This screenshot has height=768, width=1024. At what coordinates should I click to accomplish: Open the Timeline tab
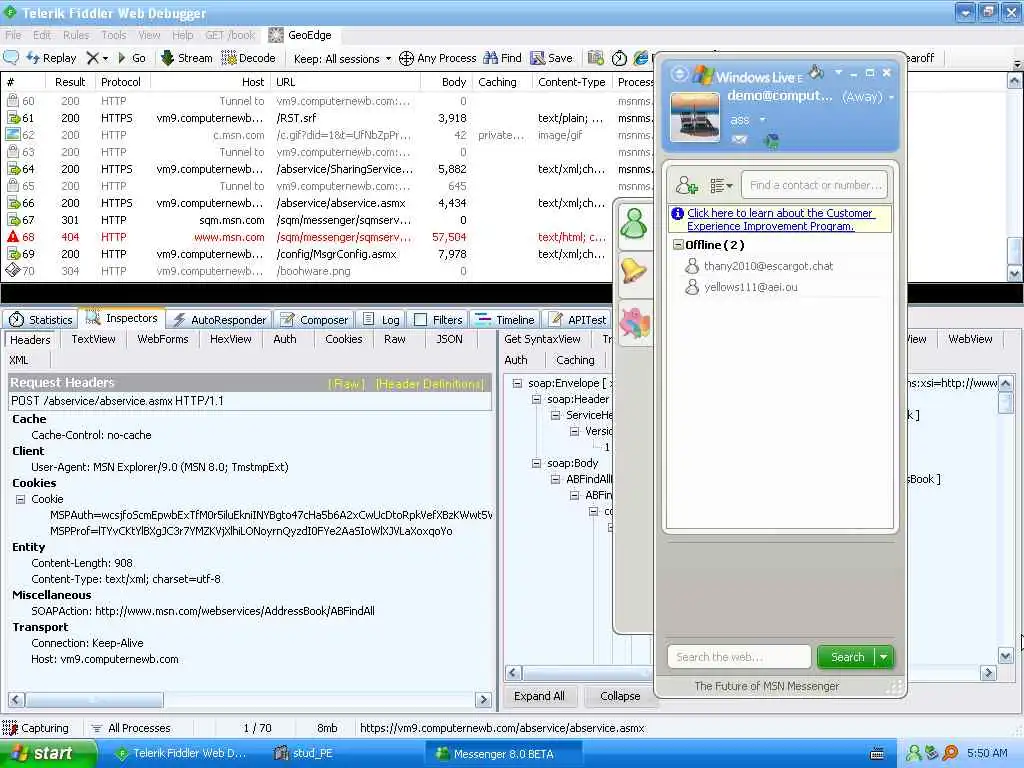(x=505, y=319)
